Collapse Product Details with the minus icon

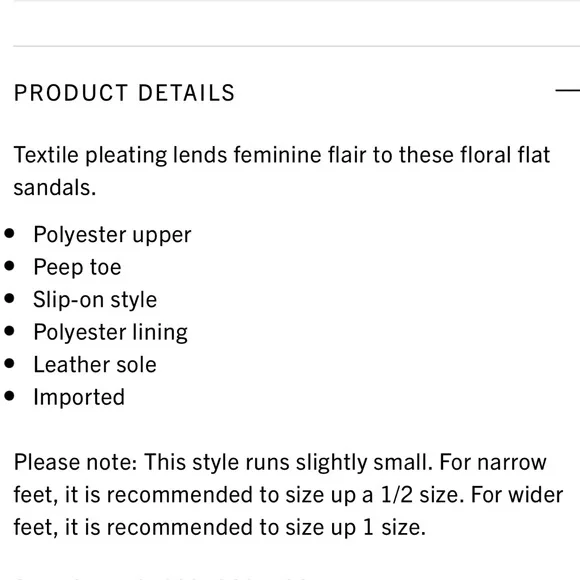[x=567, y=90]
